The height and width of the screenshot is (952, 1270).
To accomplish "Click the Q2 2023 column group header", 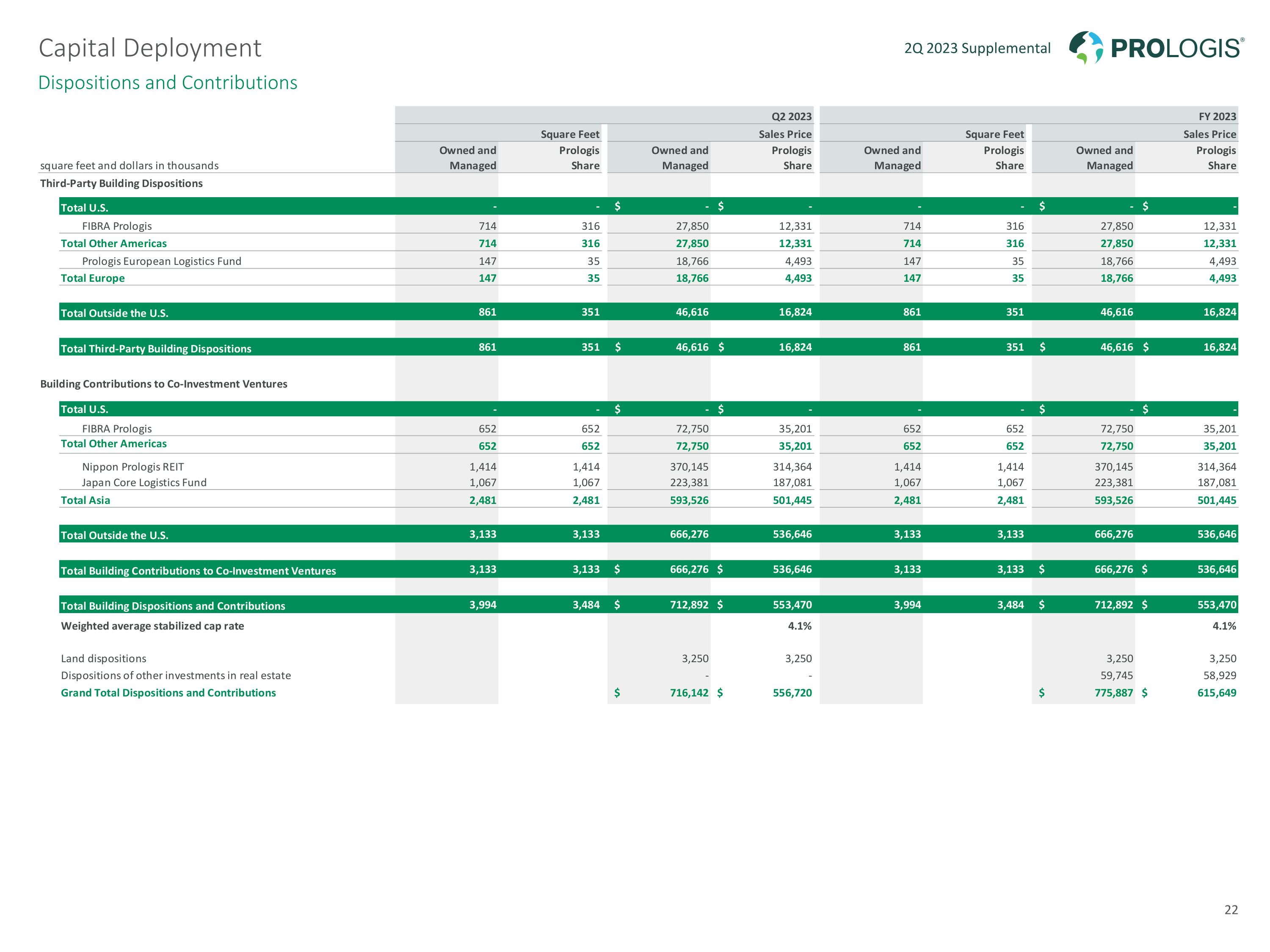I will click(x=791, y=116).
